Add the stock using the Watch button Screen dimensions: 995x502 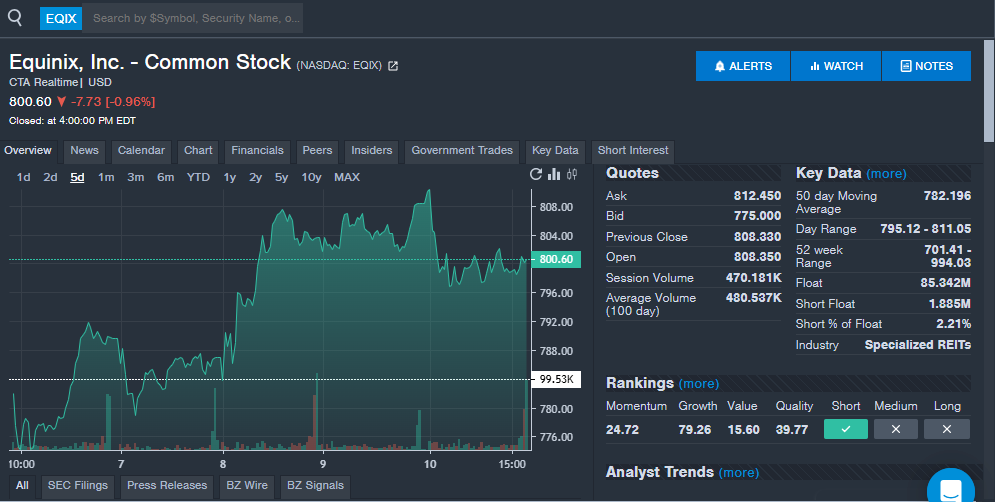pyautogui.click(x=836, y=66)
